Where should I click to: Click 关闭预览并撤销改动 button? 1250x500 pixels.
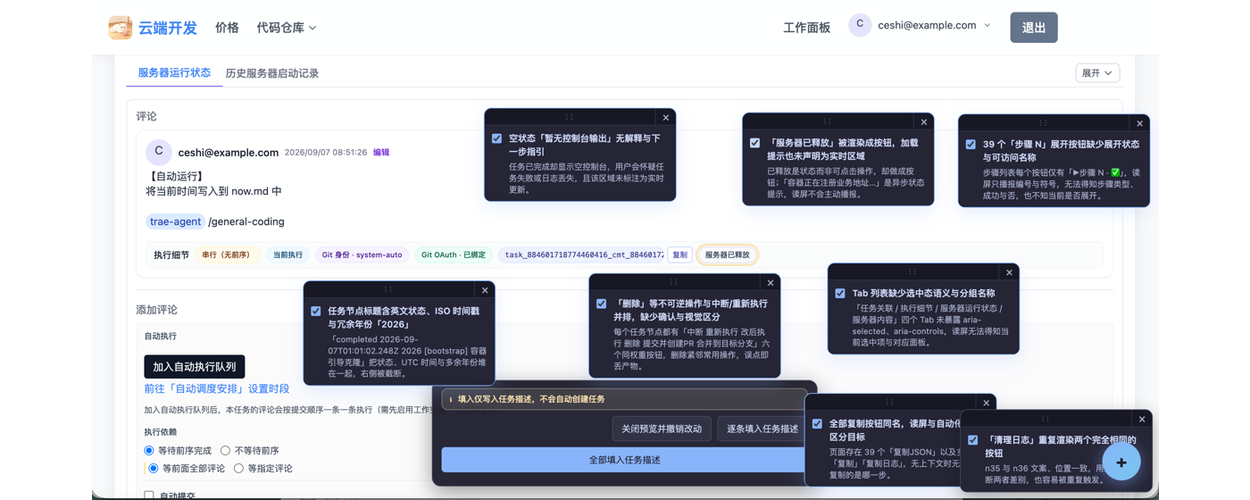(x=662, y=428)
